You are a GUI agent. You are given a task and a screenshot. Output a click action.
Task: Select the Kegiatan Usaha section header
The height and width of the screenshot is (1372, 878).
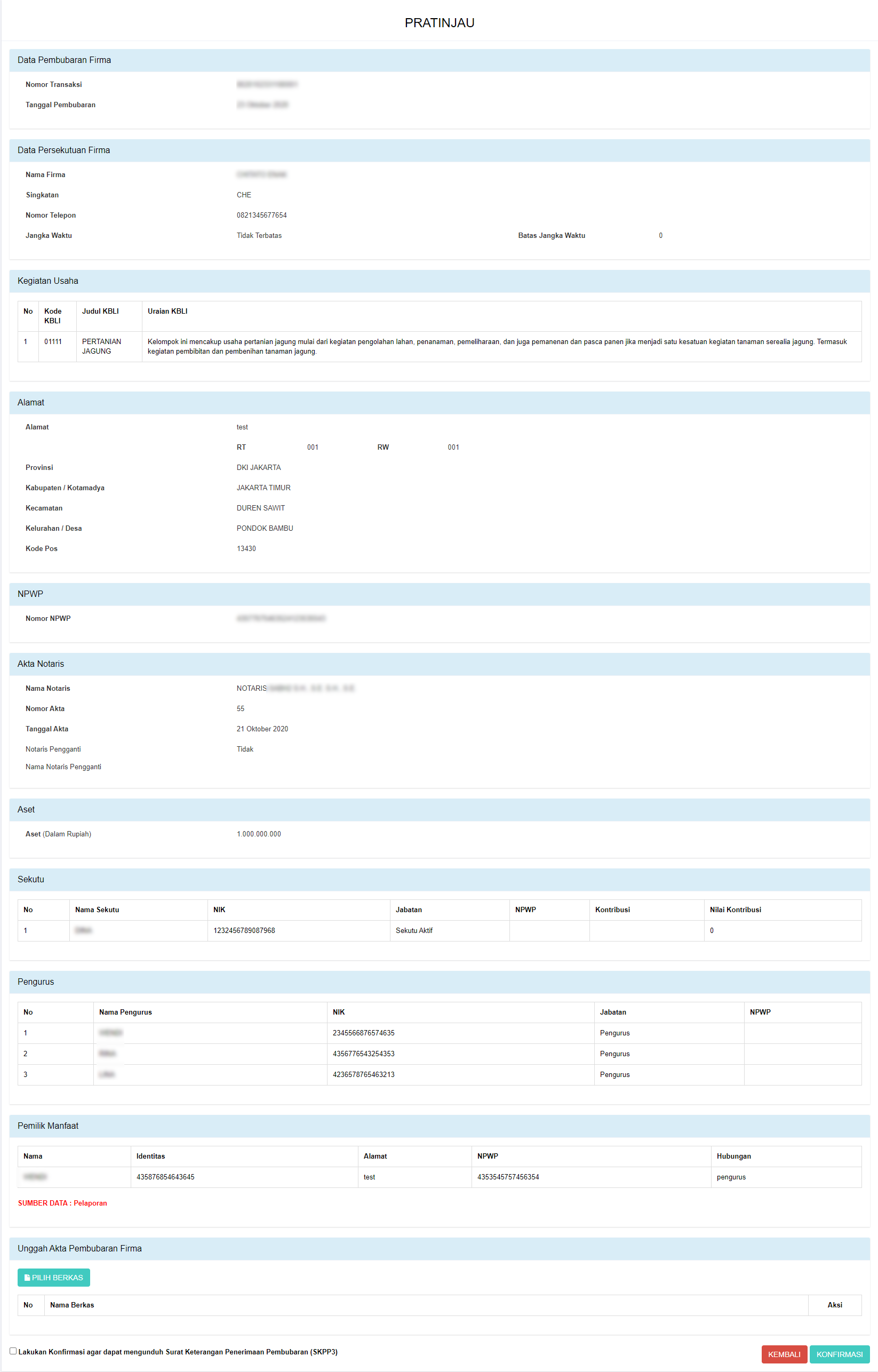[48, 281]
